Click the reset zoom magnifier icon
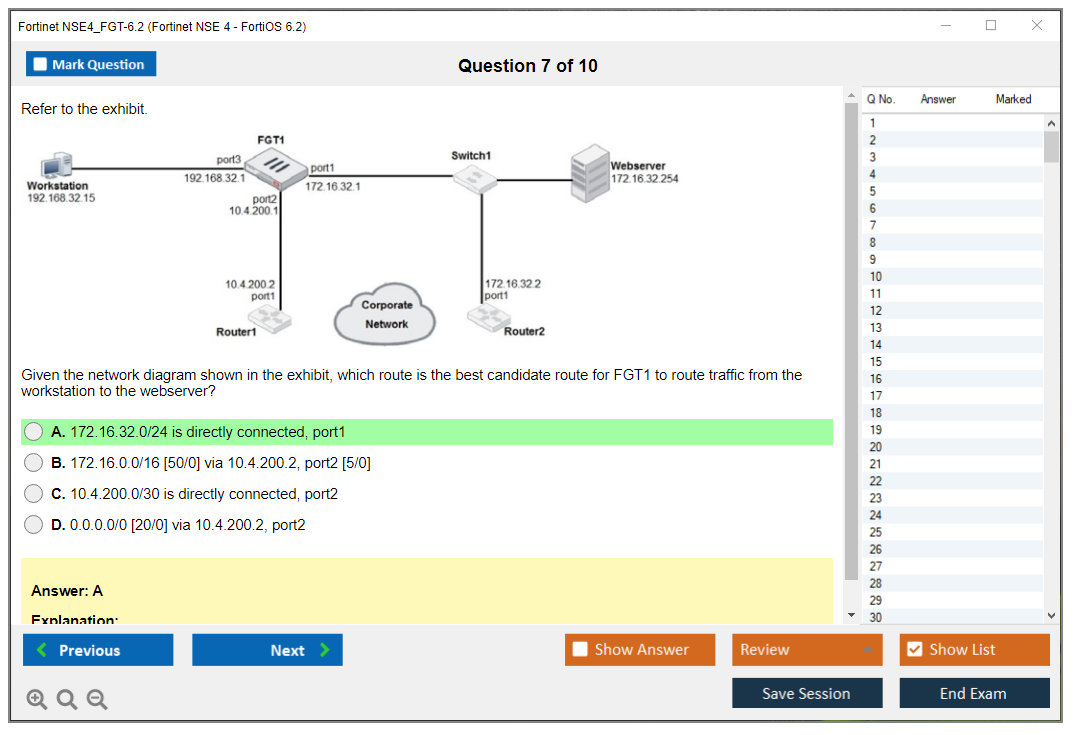This screenshot has height=735, width=1075. tap(67, 700)
